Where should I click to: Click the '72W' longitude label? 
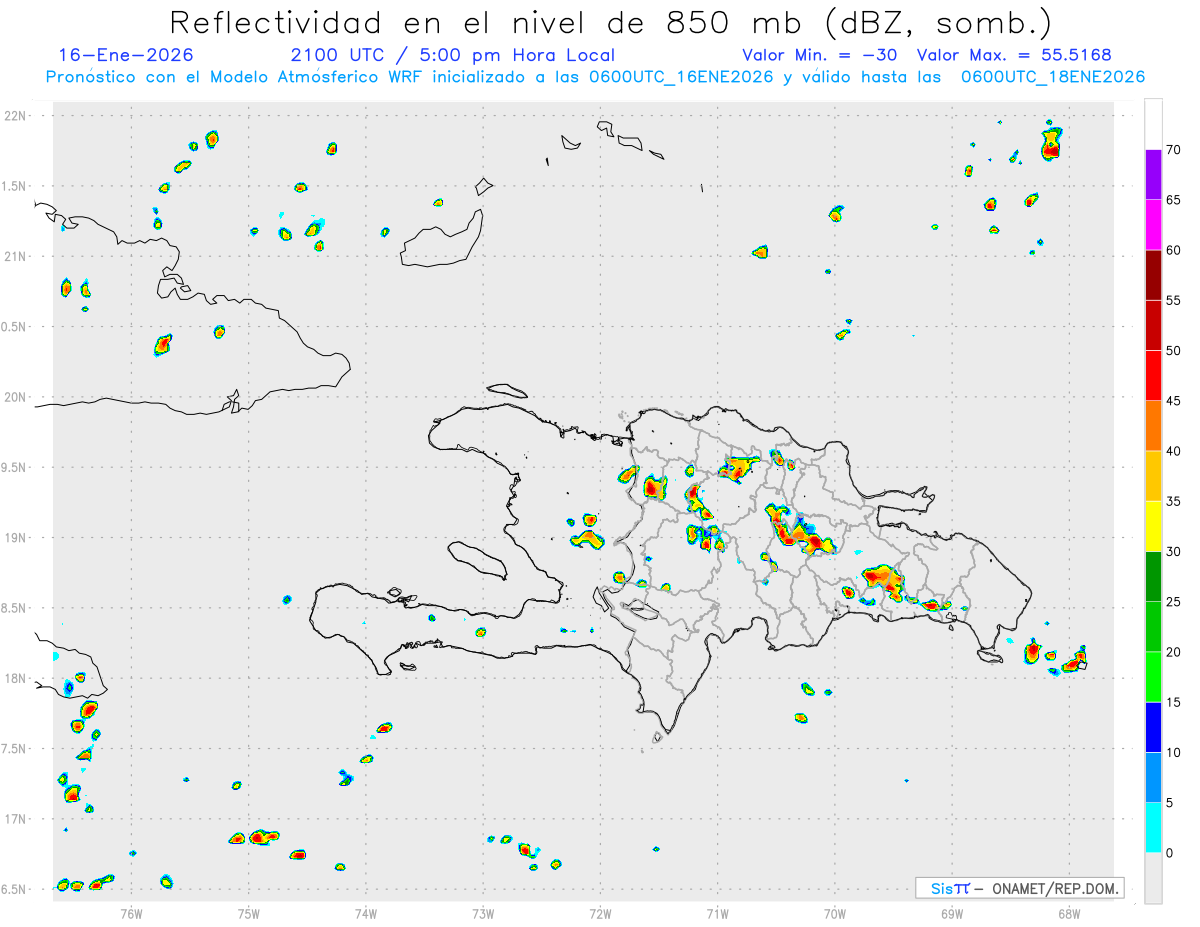[x=601, y=912]
